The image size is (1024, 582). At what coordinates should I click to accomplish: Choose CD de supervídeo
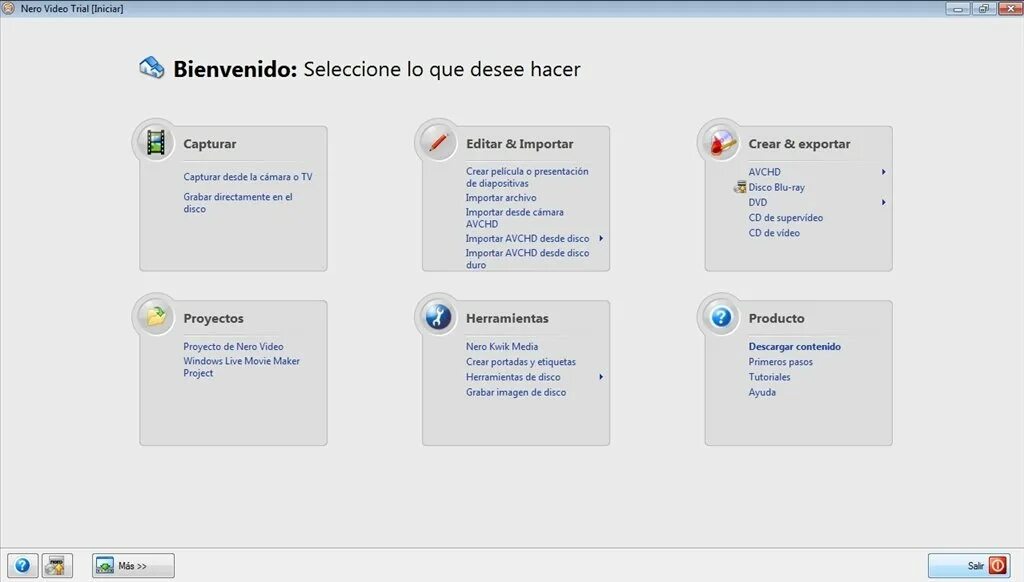[x=786, y=218]
